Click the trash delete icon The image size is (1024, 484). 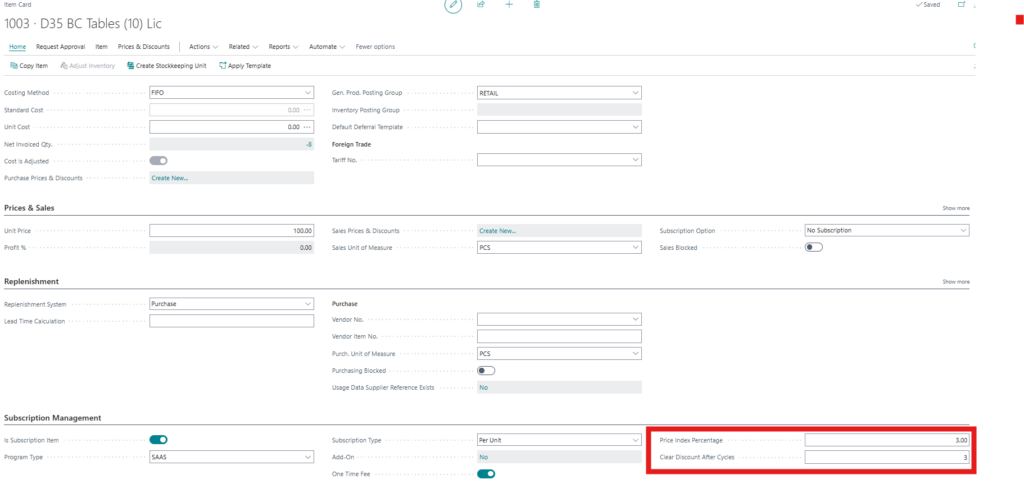[x=537, y=5]
